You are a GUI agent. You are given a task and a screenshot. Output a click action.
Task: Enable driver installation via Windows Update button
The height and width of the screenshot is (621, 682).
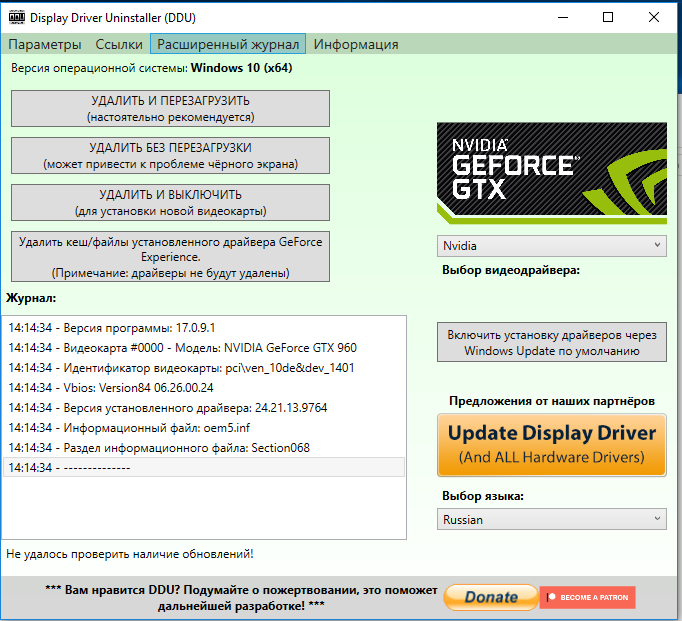(x=552, y=342)
